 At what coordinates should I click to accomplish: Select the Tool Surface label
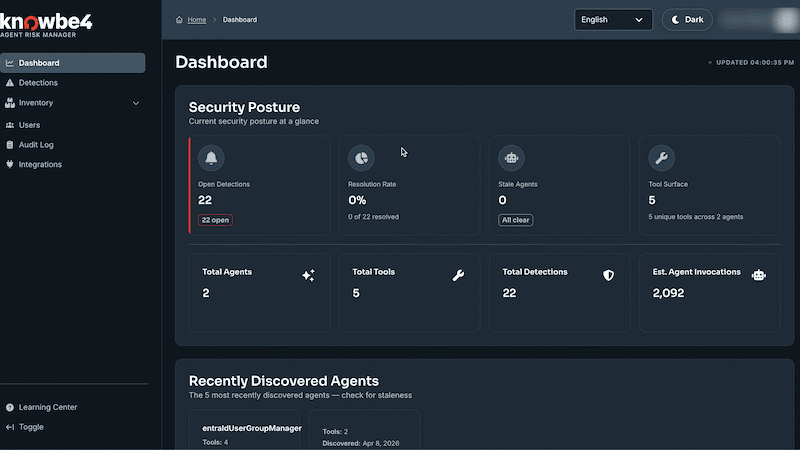[668, 184]
